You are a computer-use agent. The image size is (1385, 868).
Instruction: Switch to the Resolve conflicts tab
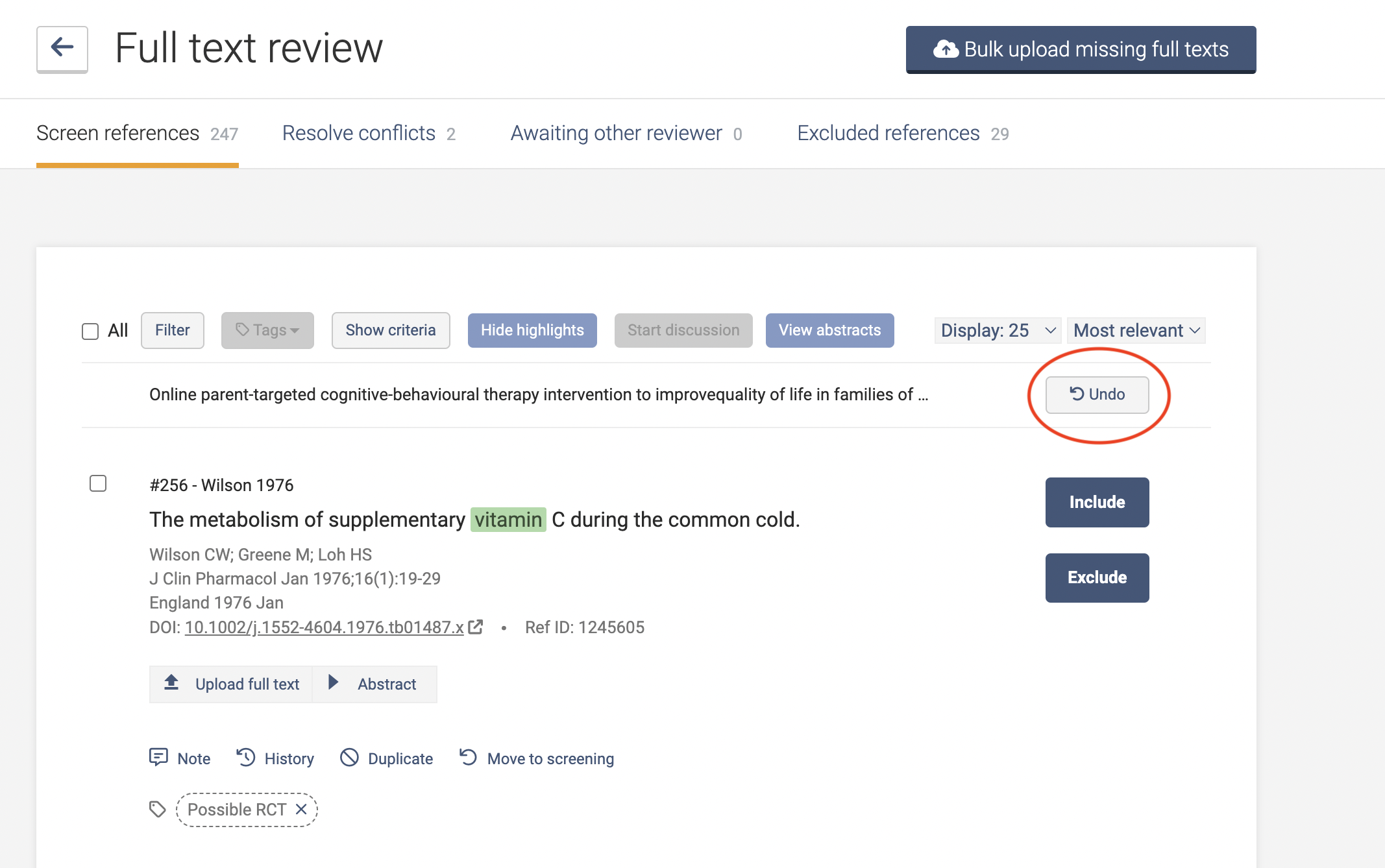pos(368,134)
